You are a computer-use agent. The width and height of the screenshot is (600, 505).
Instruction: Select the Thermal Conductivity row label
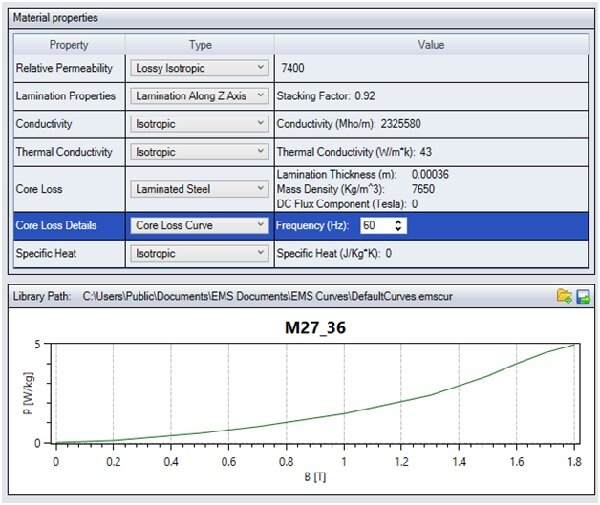click(64, 152)
